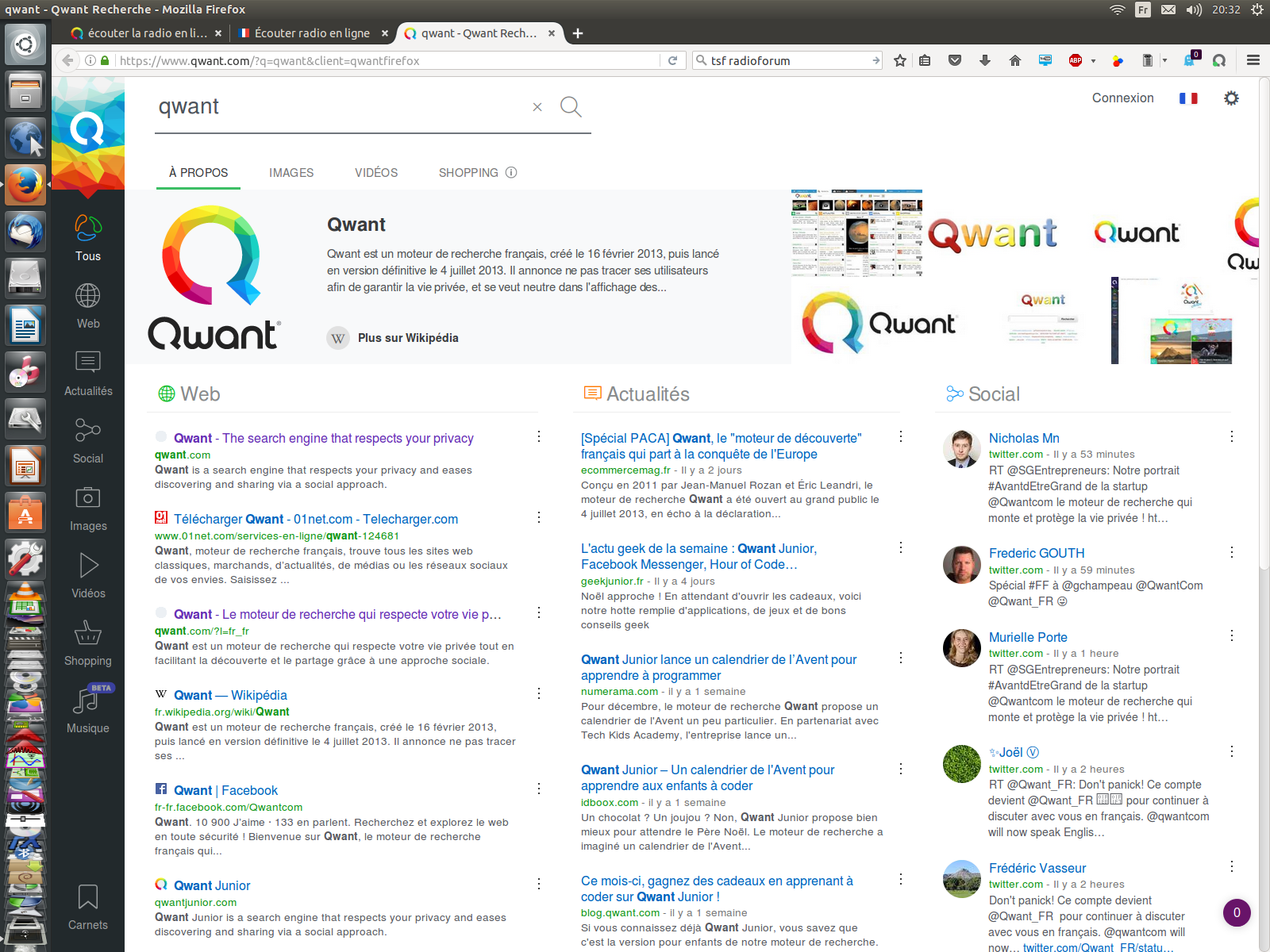The height and width of the screenshot is (952, 1270).
Task: Switch to 'Écouter radio en ligne' tab
Action: tap(312, 33)
